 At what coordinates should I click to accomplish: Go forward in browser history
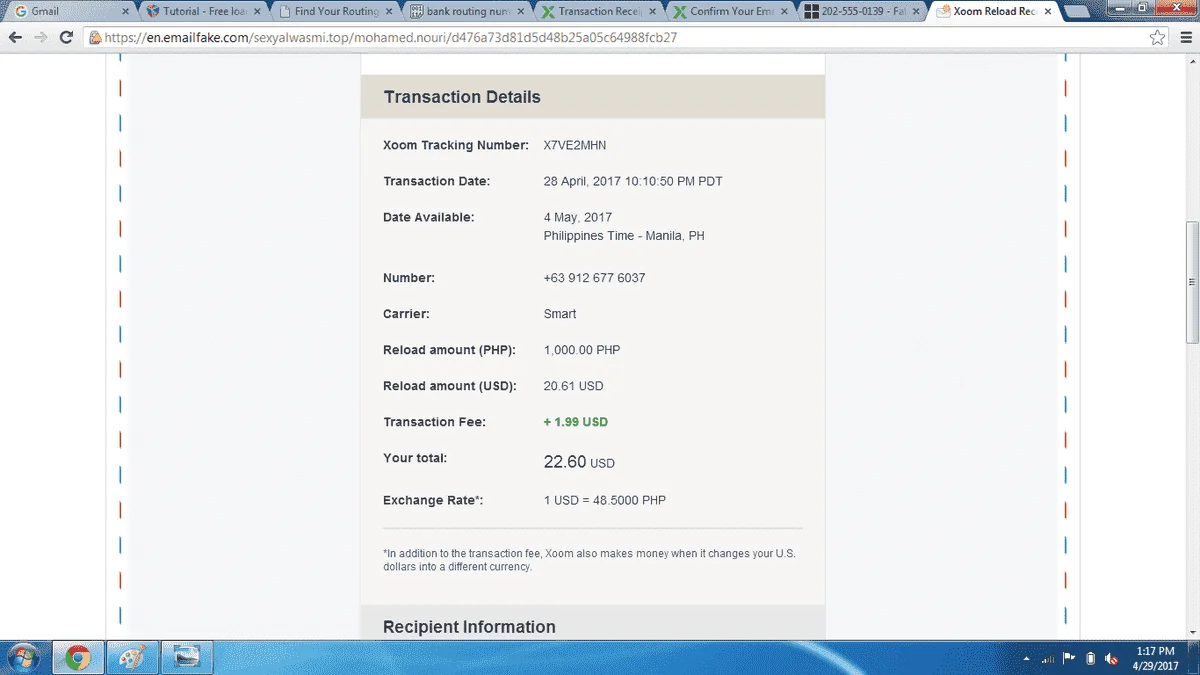(40, 37)
